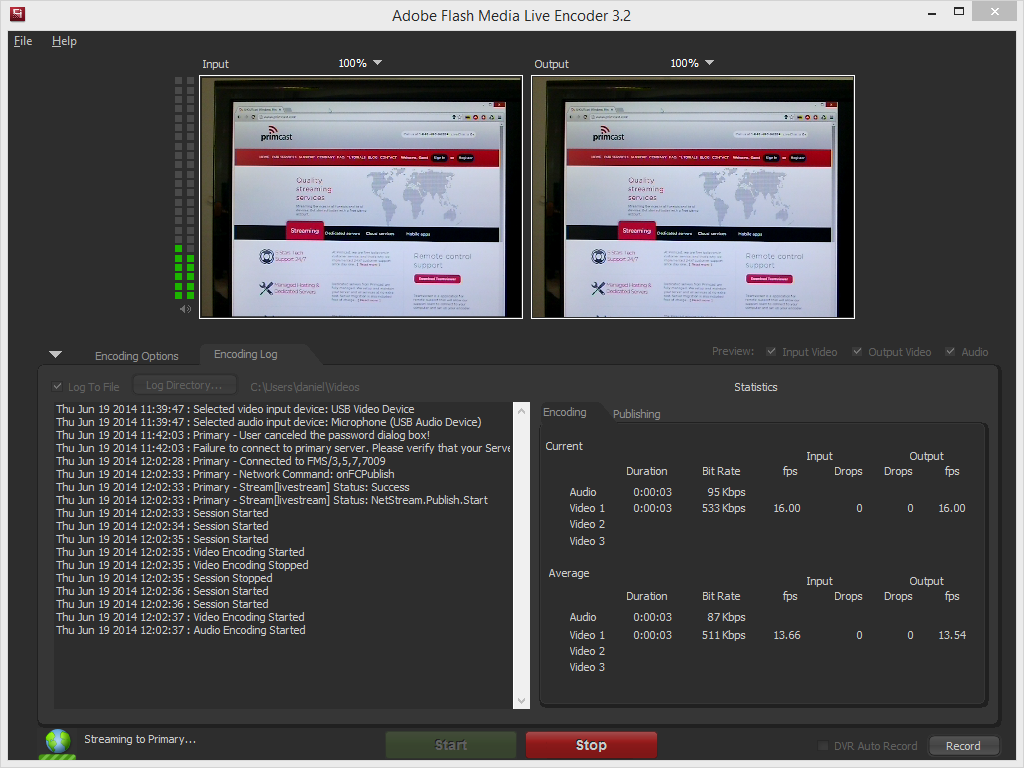The width and height of the screenshot is (1024, 768).
Task: Click the log path C:\Users\daniel\Videos
Action: tap(305, 387)
